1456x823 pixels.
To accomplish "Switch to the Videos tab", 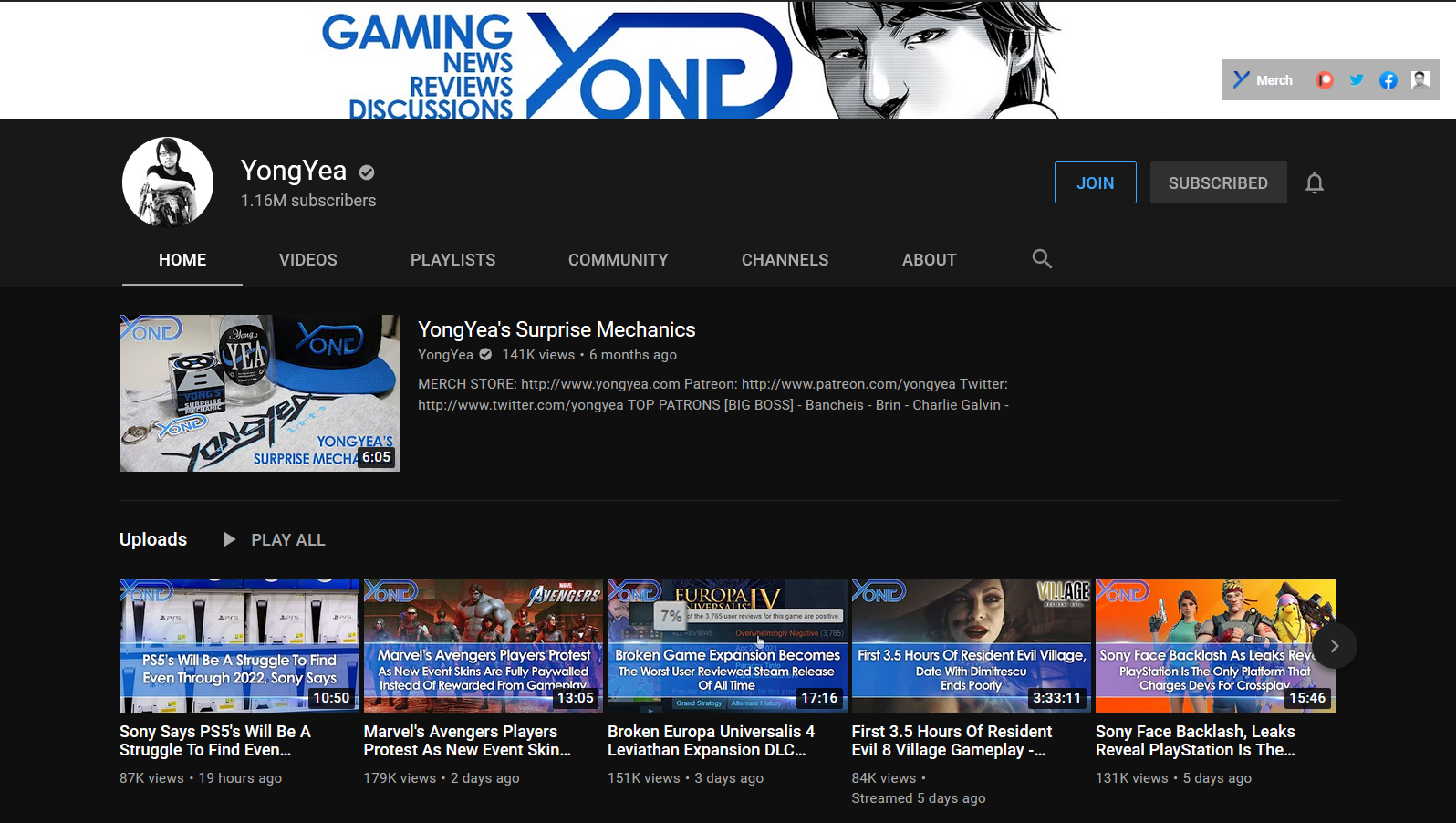I will tap(307, 260).
